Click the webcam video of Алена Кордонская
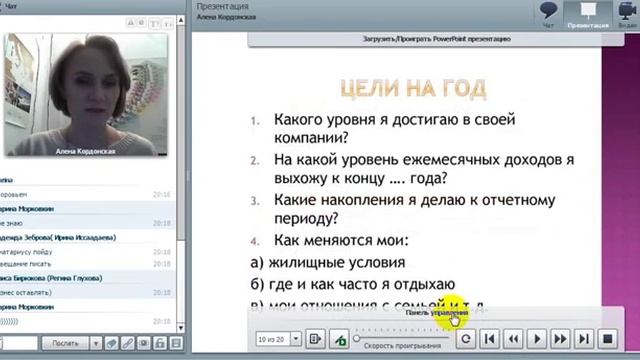 [x=86, y=95]
